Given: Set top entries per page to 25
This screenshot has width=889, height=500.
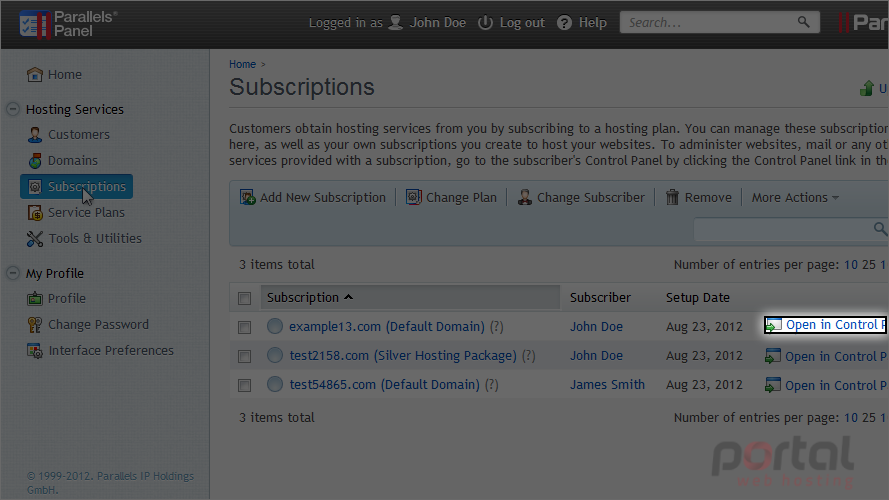Looking at the screenshot, I should [x=869, y=264].
